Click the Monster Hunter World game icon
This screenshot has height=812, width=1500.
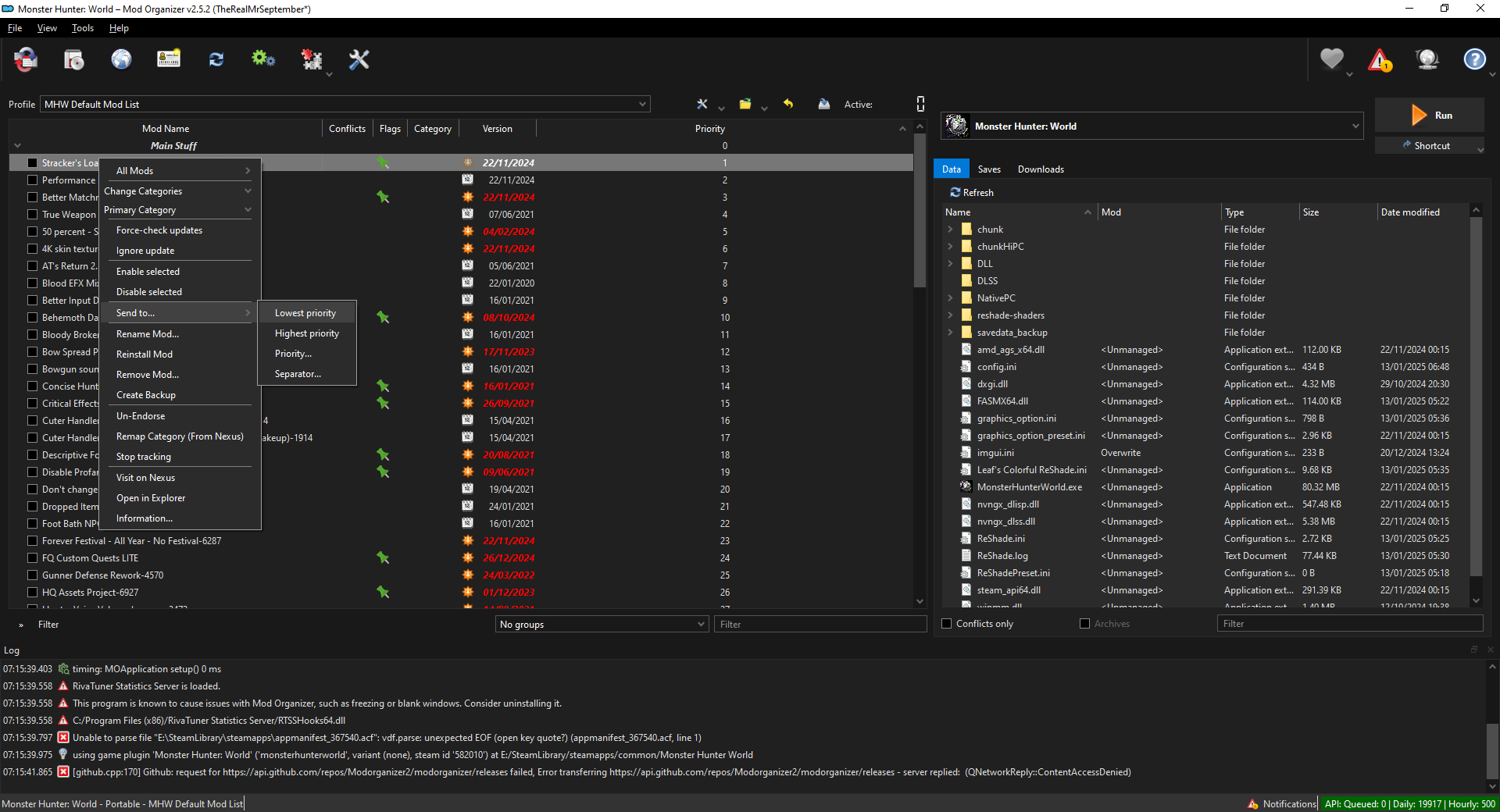click(957, 126)
